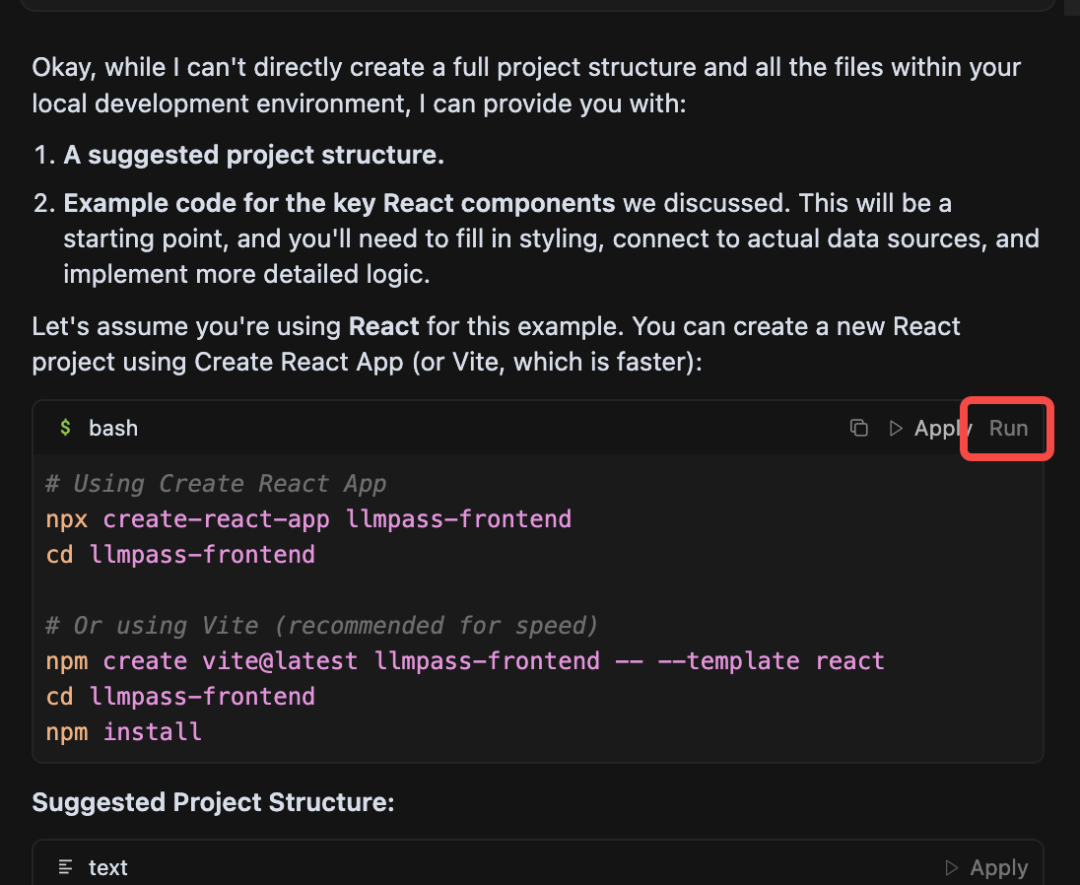
Task: Click the '# Using Create React App' comment
Action: click(216, 484)
